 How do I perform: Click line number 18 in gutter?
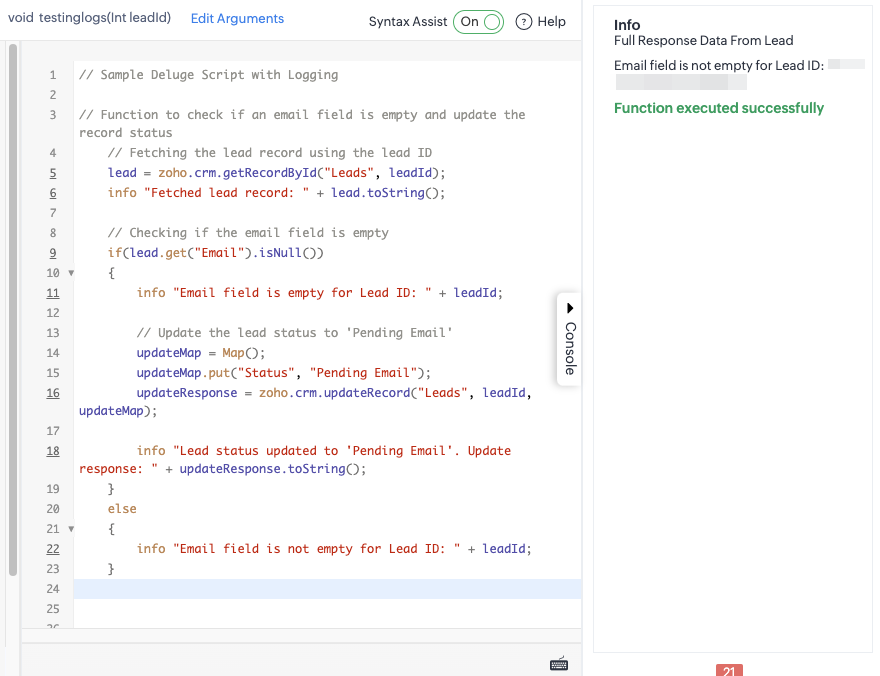(x=53, y=451)
